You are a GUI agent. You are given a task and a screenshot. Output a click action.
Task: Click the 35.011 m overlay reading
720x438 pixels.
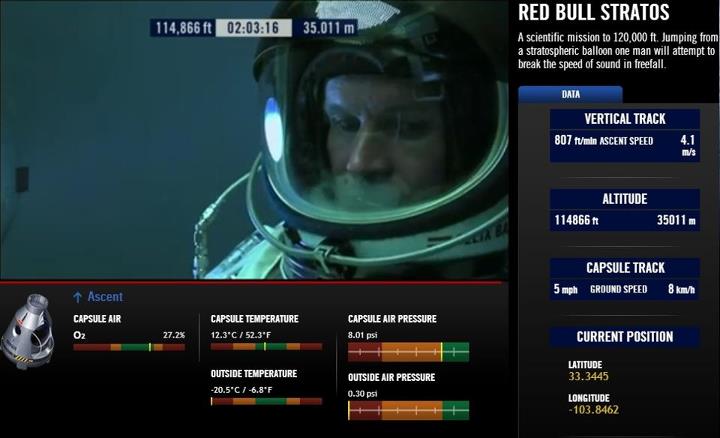tap(329, 28)
